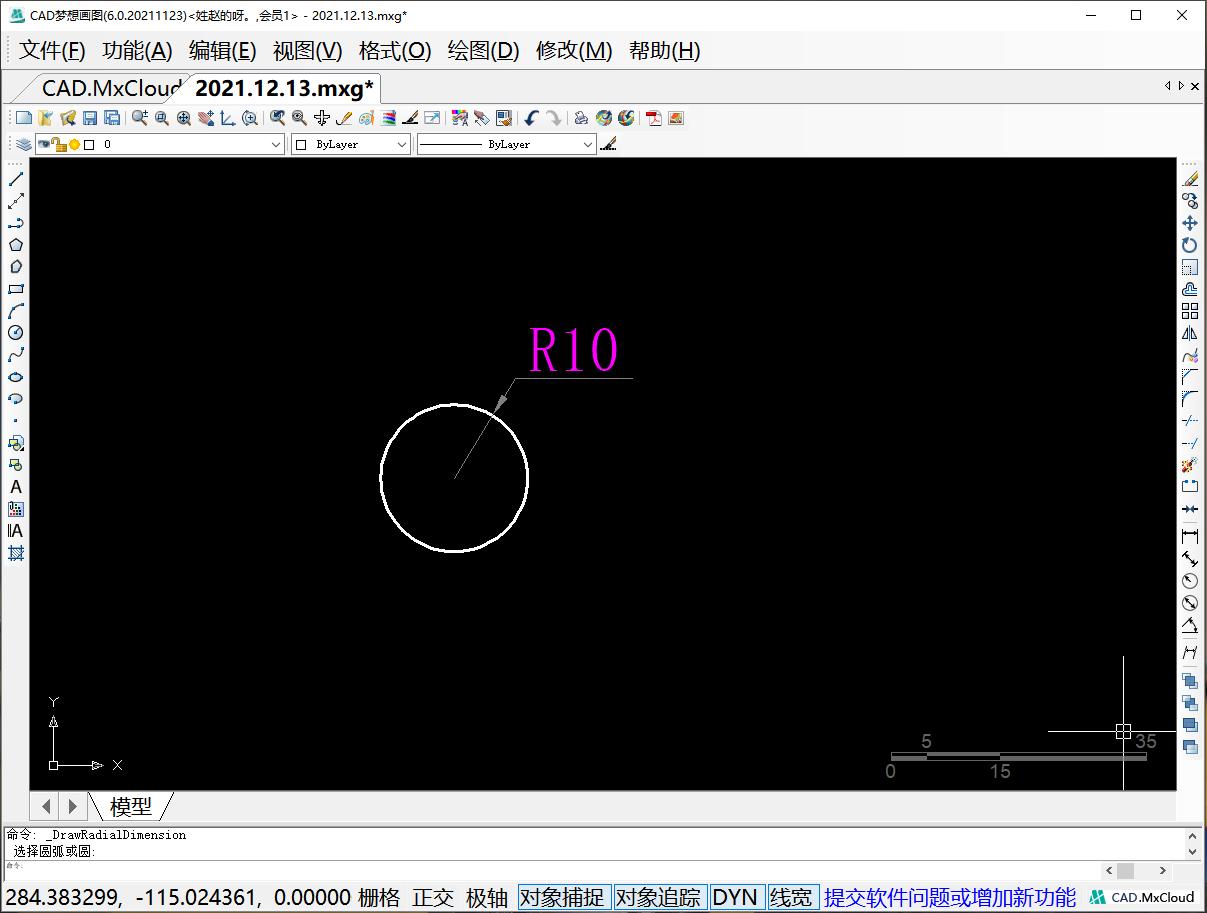Open the 绘图(D) menu
The height and width of the screenshot is (913, 1207).
pyautogui.click(x=482, y=51)
